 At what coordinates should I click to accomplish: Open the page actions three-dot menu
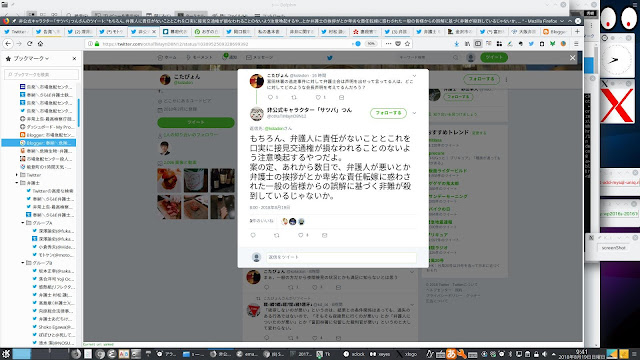click(x=388, y=44)
